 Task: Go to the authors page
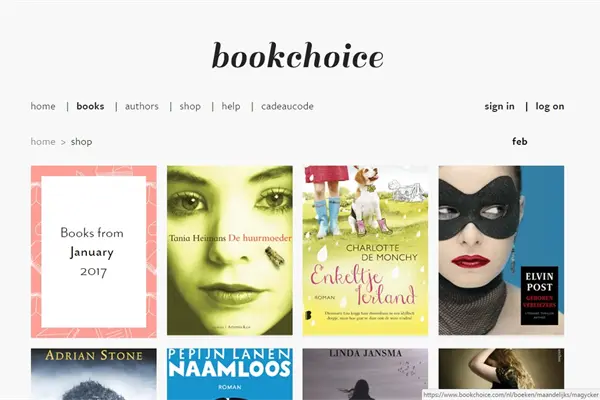pos(142,106)
